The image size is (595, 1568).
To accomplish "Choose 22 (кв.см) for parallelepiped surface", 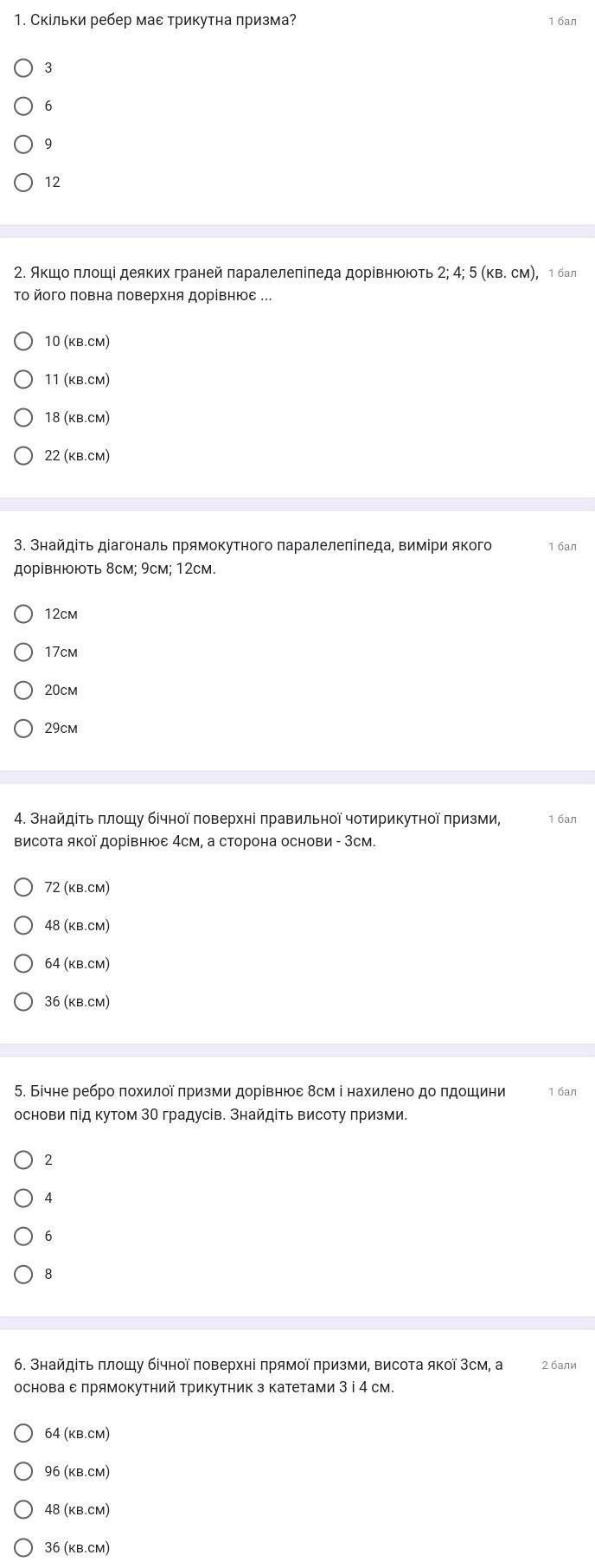I will tap(24, 455).
